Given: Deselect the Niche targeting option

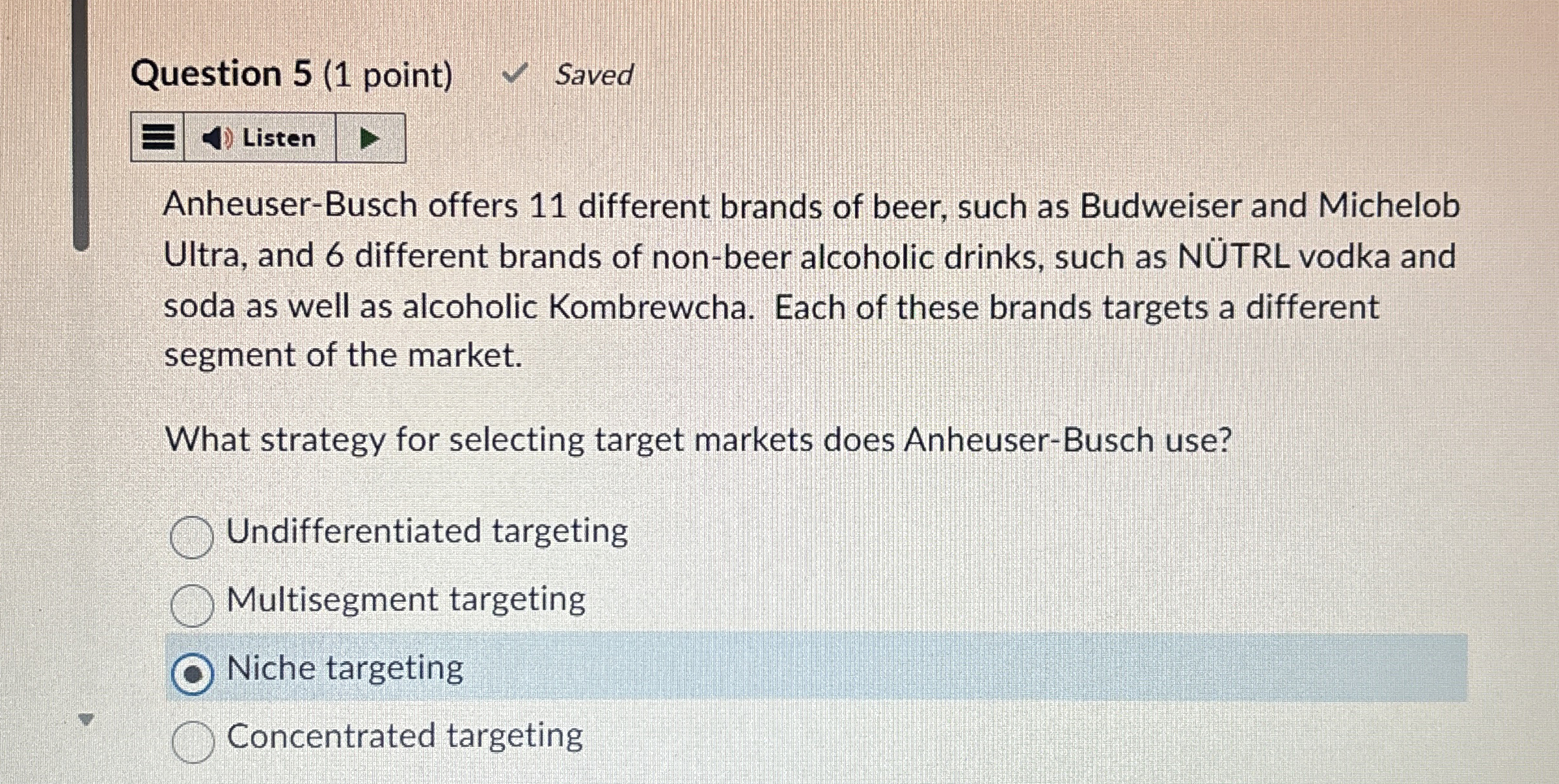Looking at the screenshot, I should pyautogui.click(x=193, y=671).
